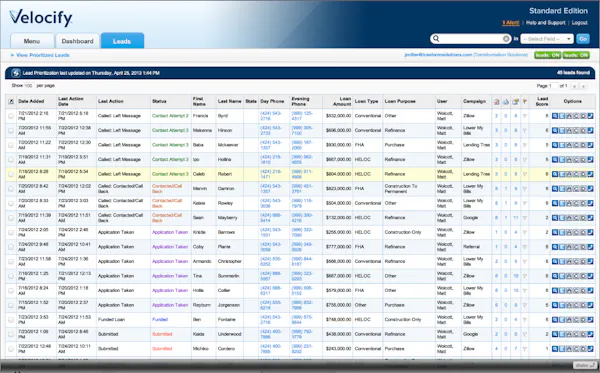
Task: Open magnifier icon for Makenna Hinson row
Action: pyautogui.click(x=555, y=130)
